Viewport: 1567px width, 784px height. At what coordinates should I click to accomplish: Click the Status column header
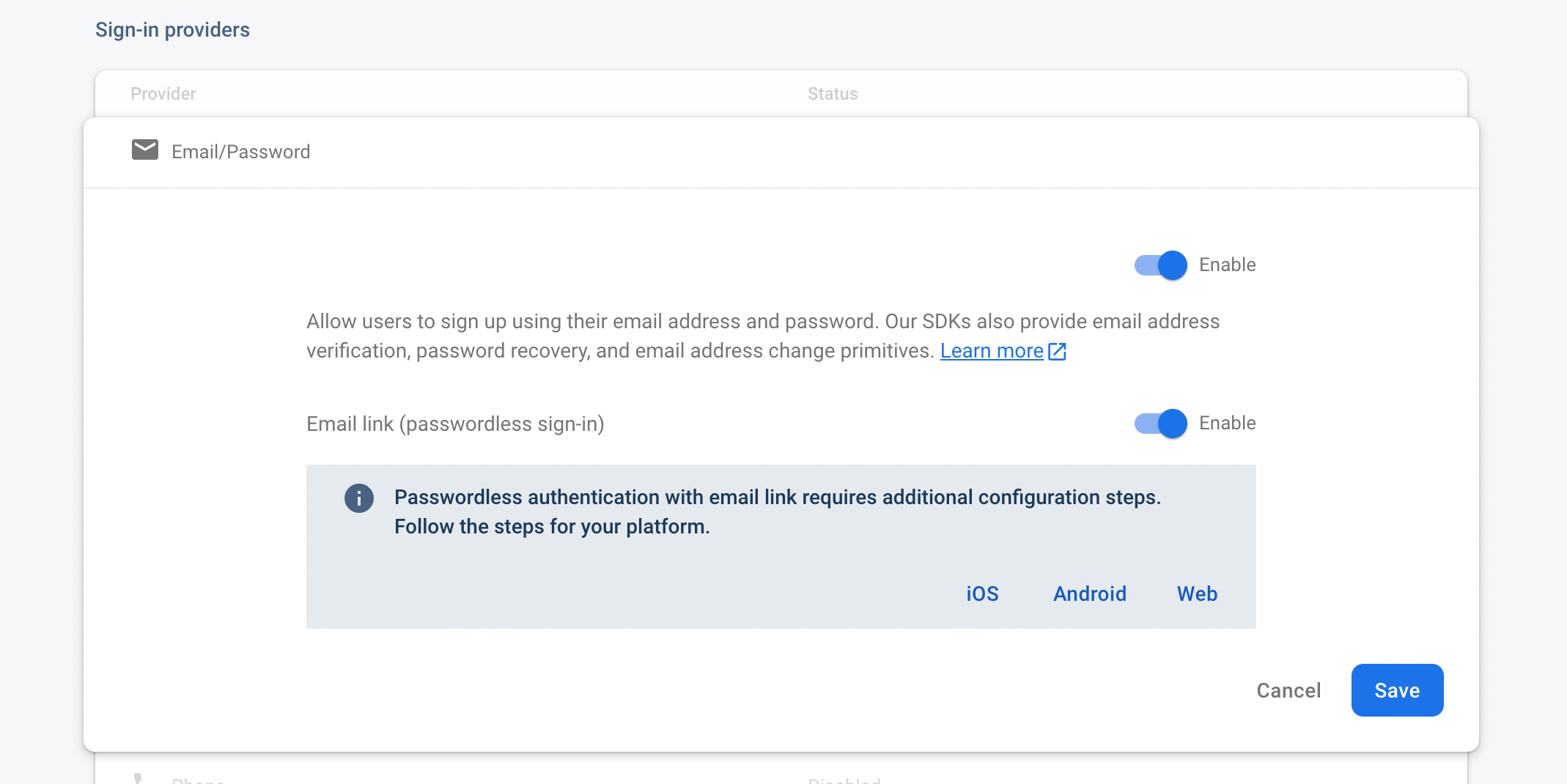click(x=832, y=94)
